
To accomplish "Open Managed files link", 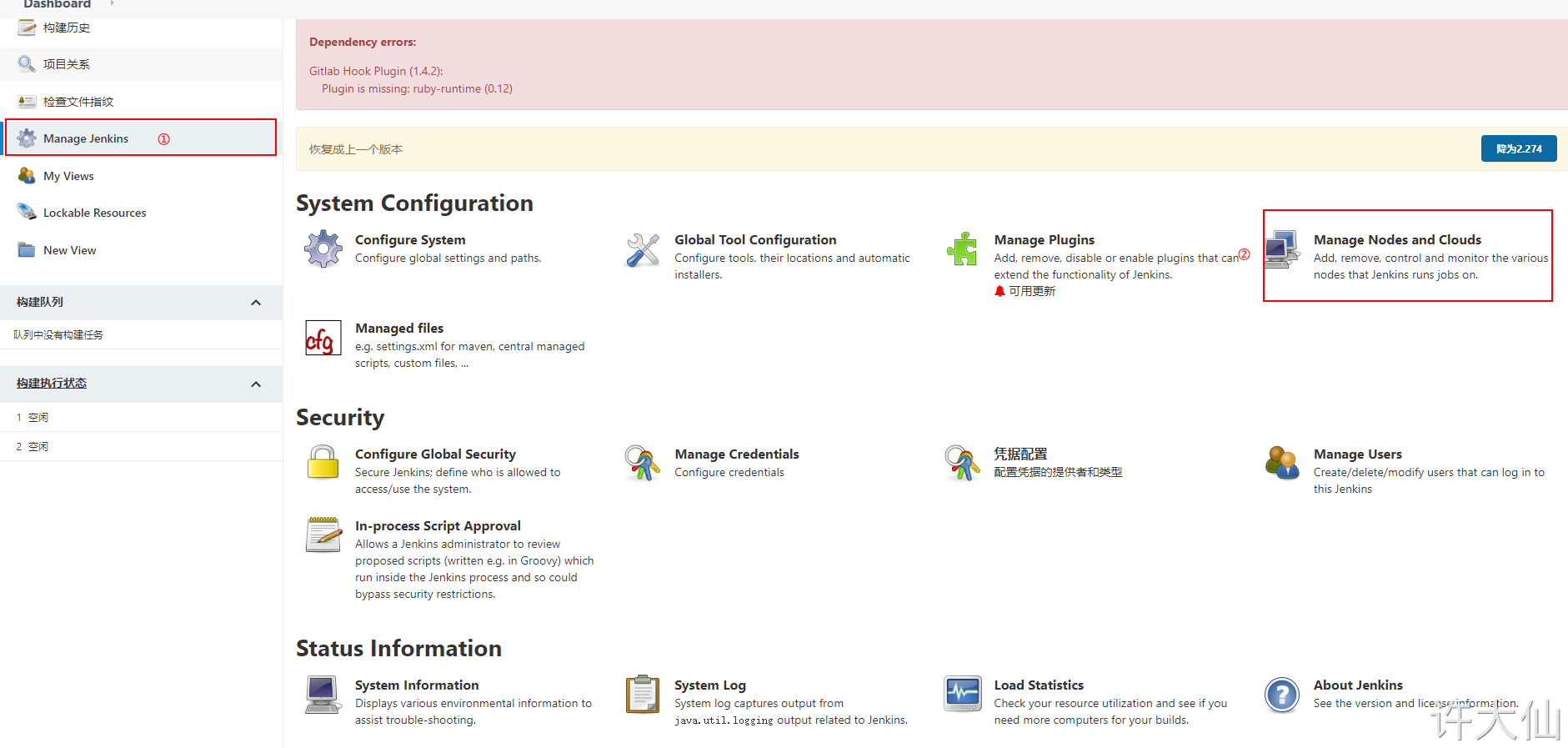I will [399, 329].
